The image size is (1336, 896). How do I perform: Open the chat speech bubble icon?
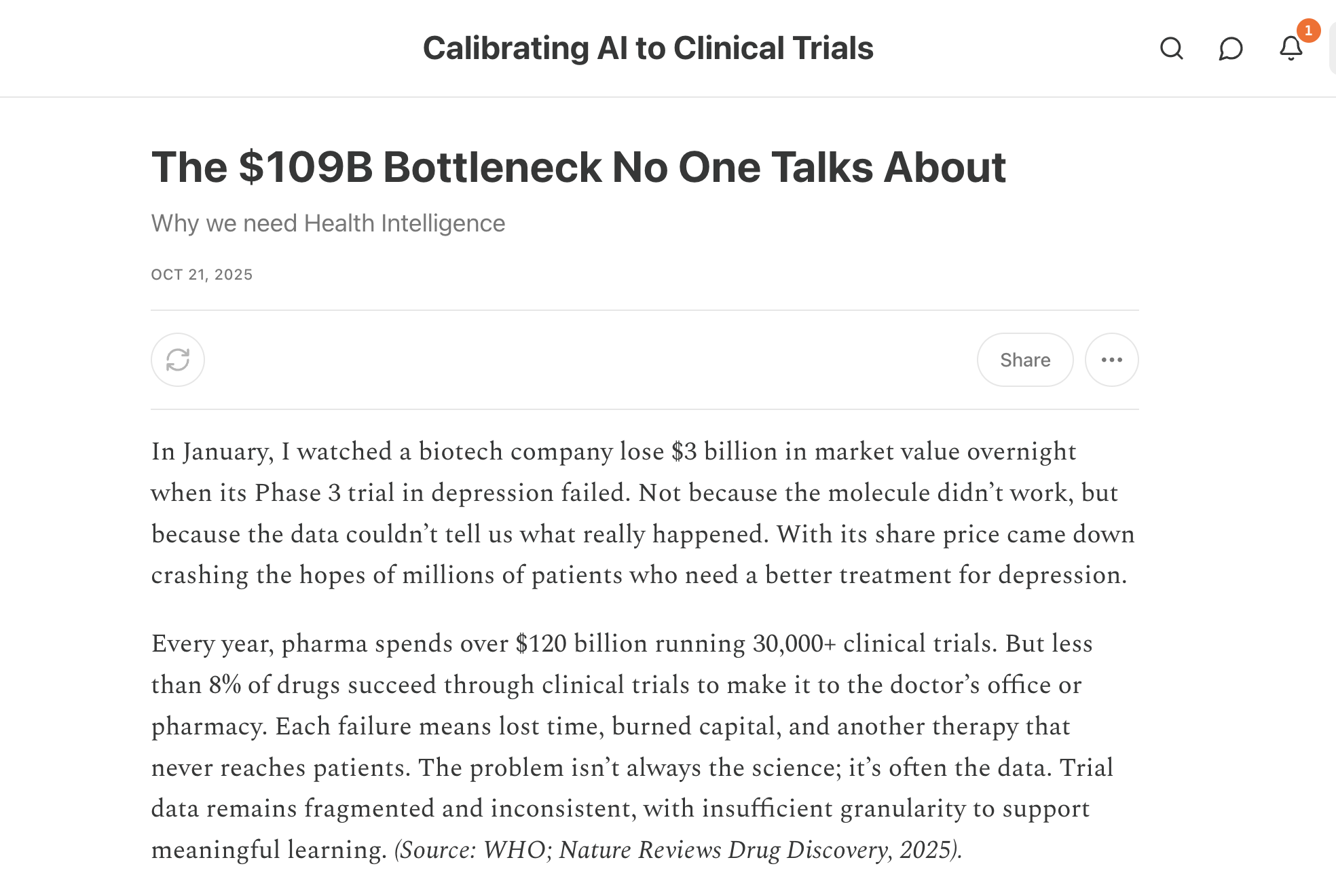tap(1230, 49)
